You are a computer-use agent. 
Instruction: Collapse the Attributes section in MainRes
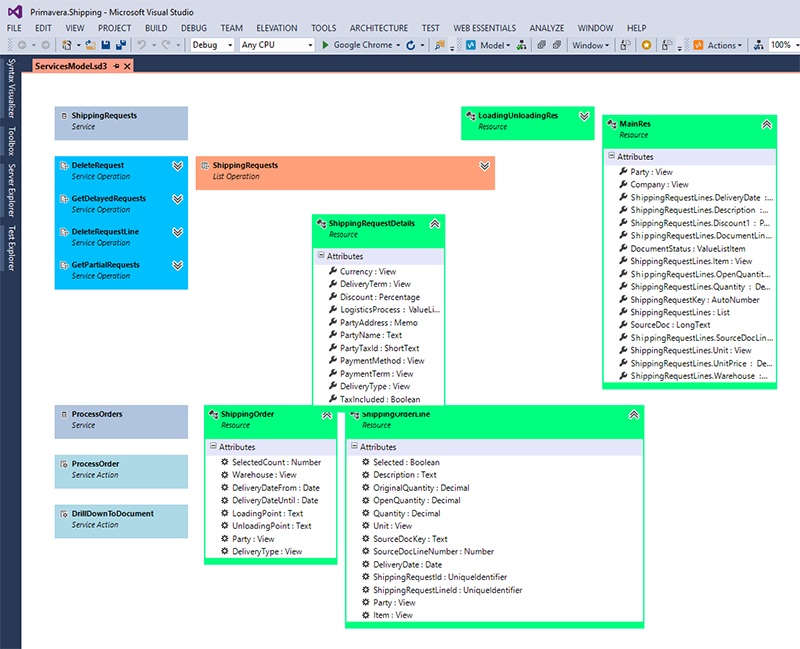tap(611, 156)
